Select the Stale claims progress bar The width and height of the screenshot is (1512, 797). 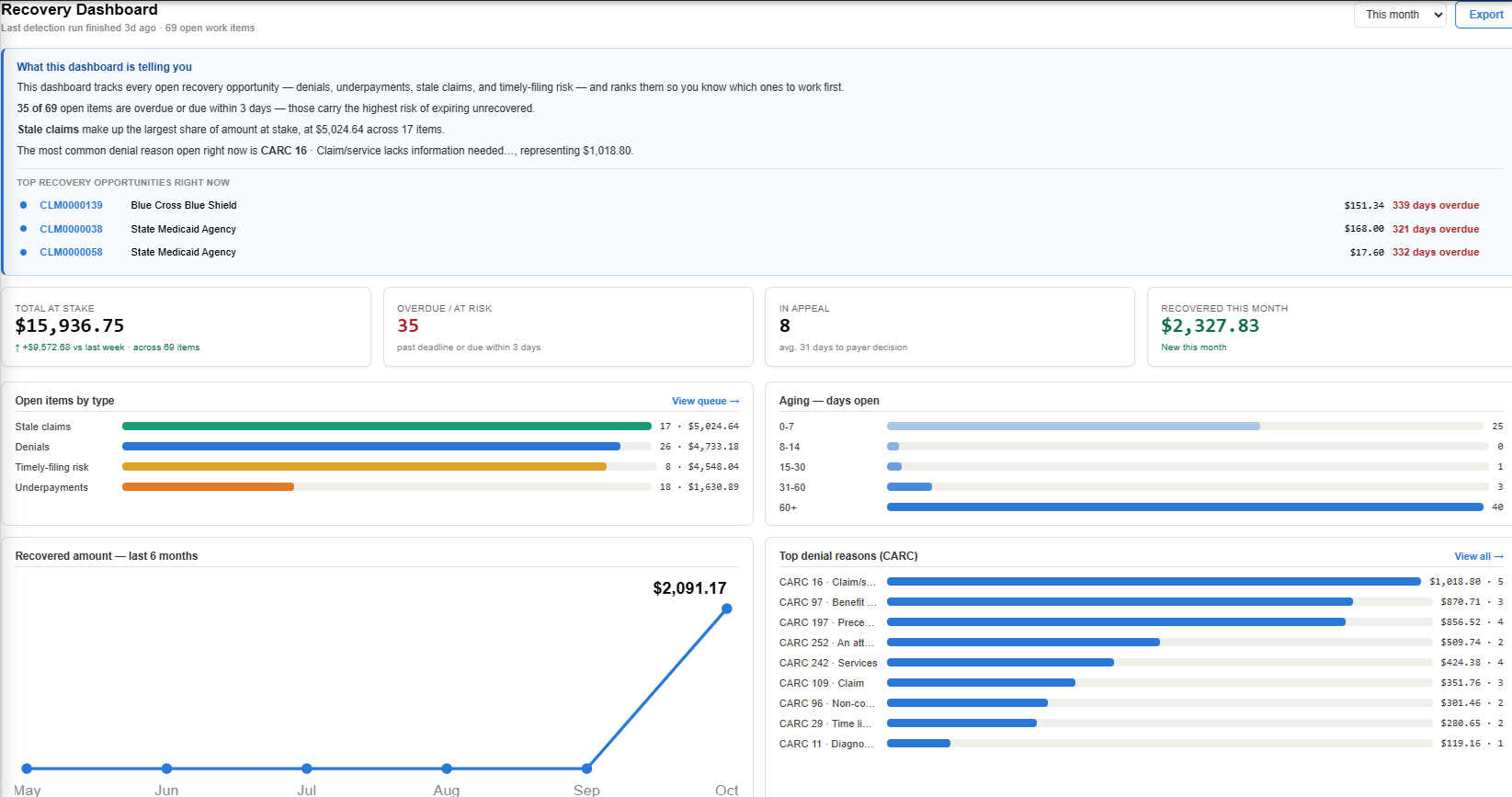[387, 427]
